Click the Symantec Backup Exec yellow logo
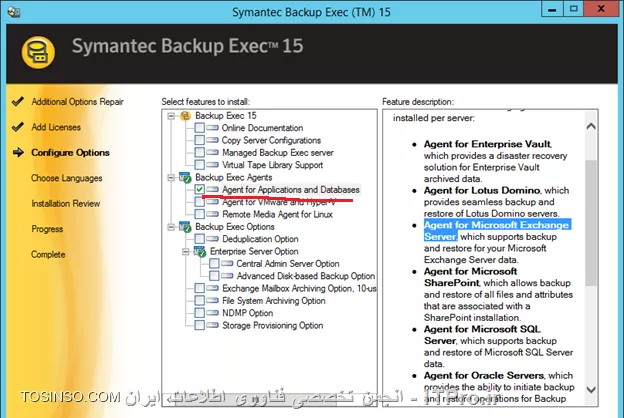This screenshot has height=418, width=624. point(38,52)
